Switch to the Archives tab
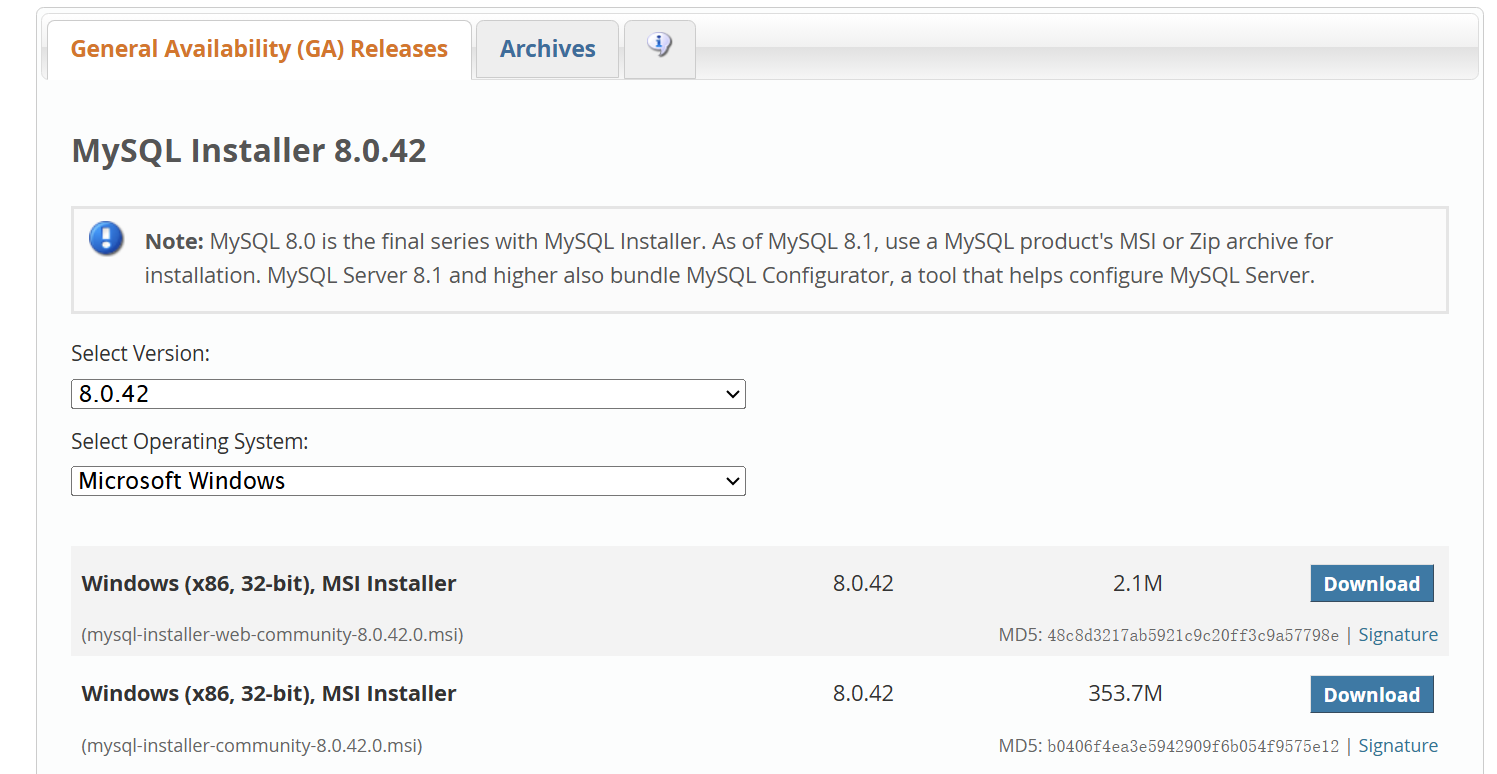 547,49
